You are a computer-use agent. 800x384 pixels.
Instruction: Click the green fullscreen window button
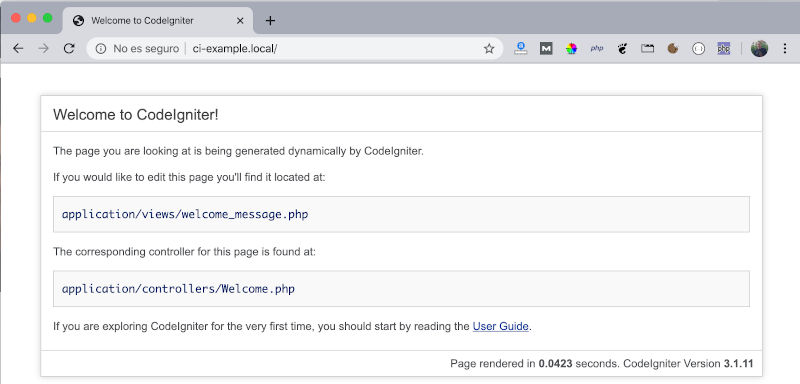click(x=47, y=18)
